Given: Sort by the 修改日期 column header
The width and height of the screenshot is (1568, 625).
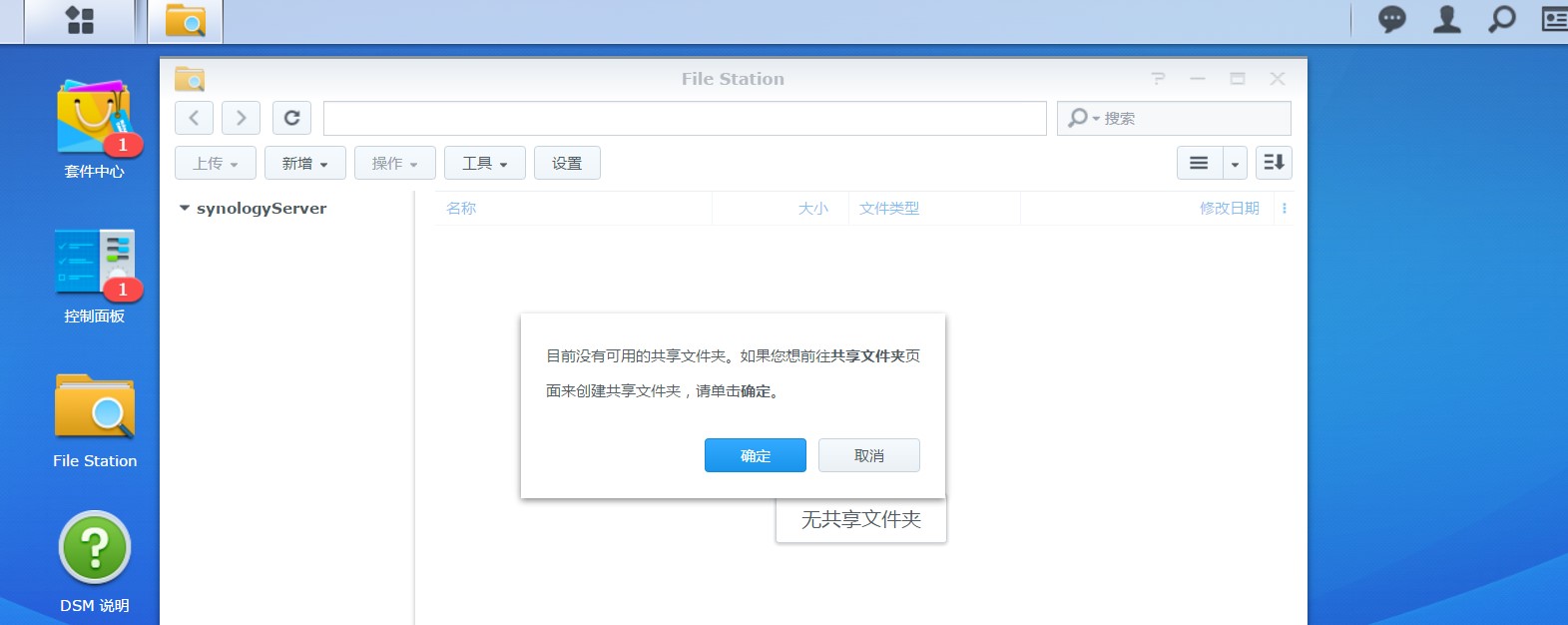Looking at the screenshot, I should 1147,208.
